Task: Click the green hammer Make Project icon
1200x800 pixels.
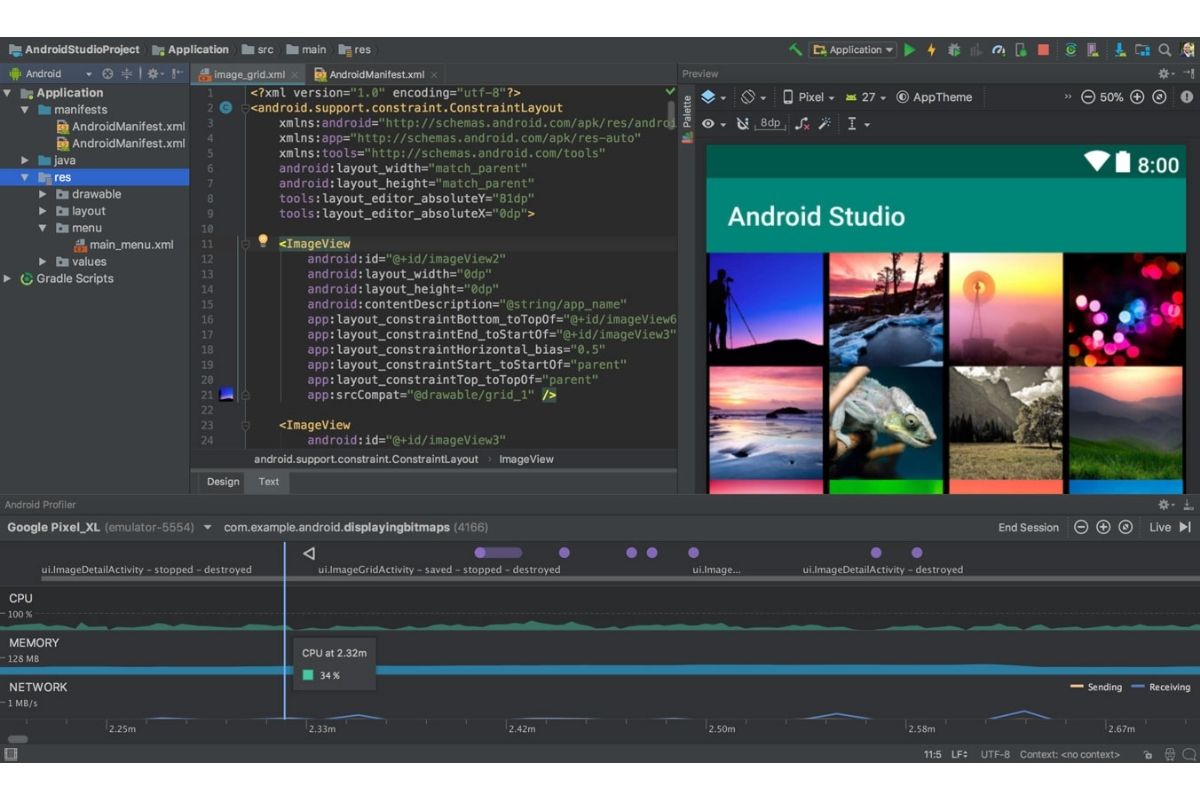Action: (x=796, y=49)
